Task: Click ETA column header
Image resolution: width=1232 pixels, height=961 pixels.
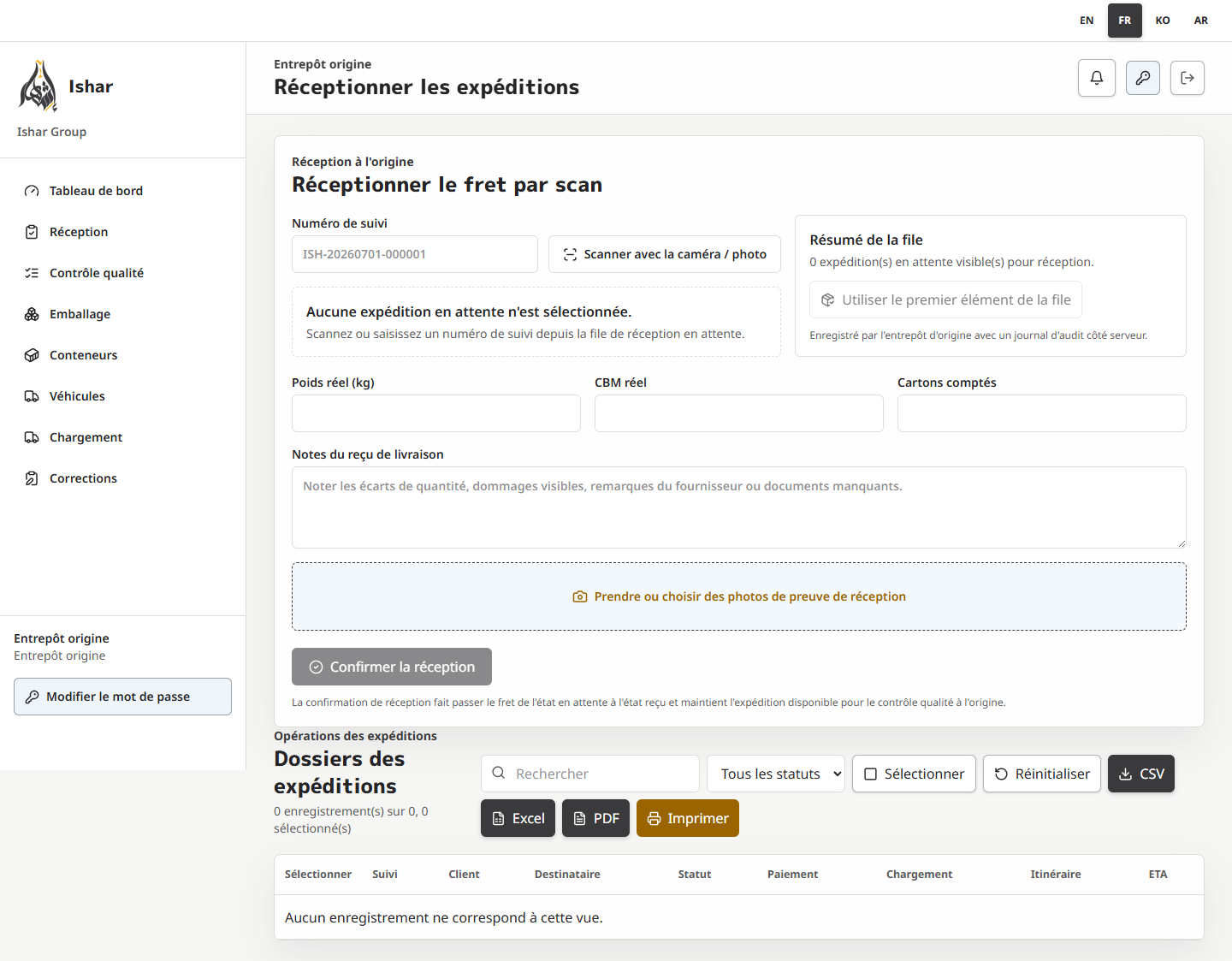Action: pyautogui.click(x=1158, y=875)
